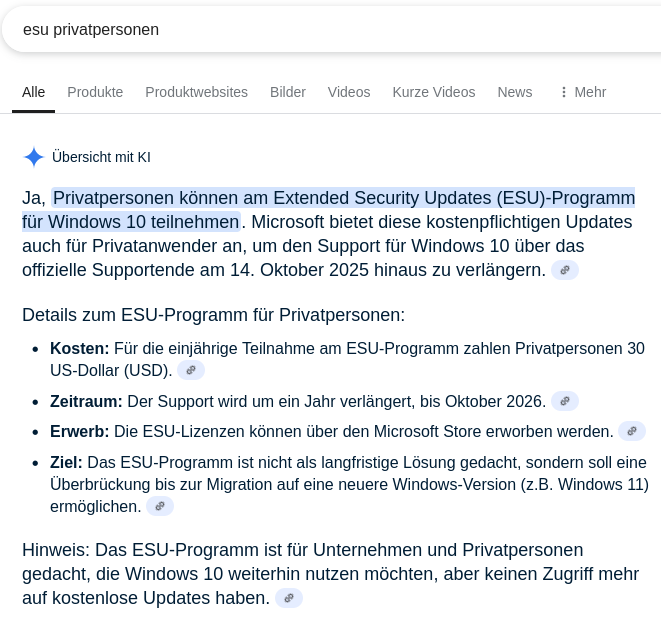Click the link chip beside Zeitraum bullet

[x=565, y=401]
